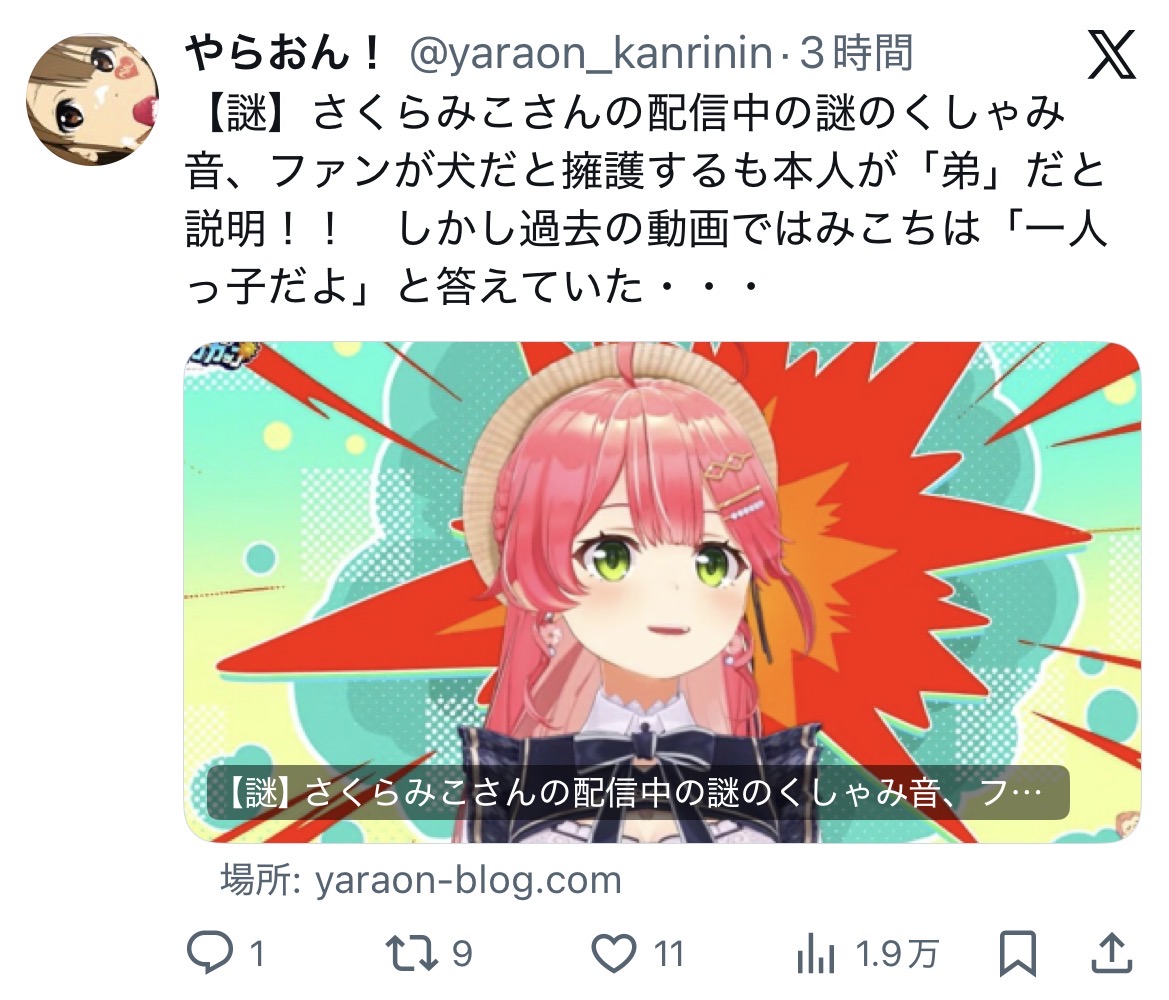Click the card caption overlay starting 【謎】
Screen dimensions: 1169x1000
tap(637, 793)
